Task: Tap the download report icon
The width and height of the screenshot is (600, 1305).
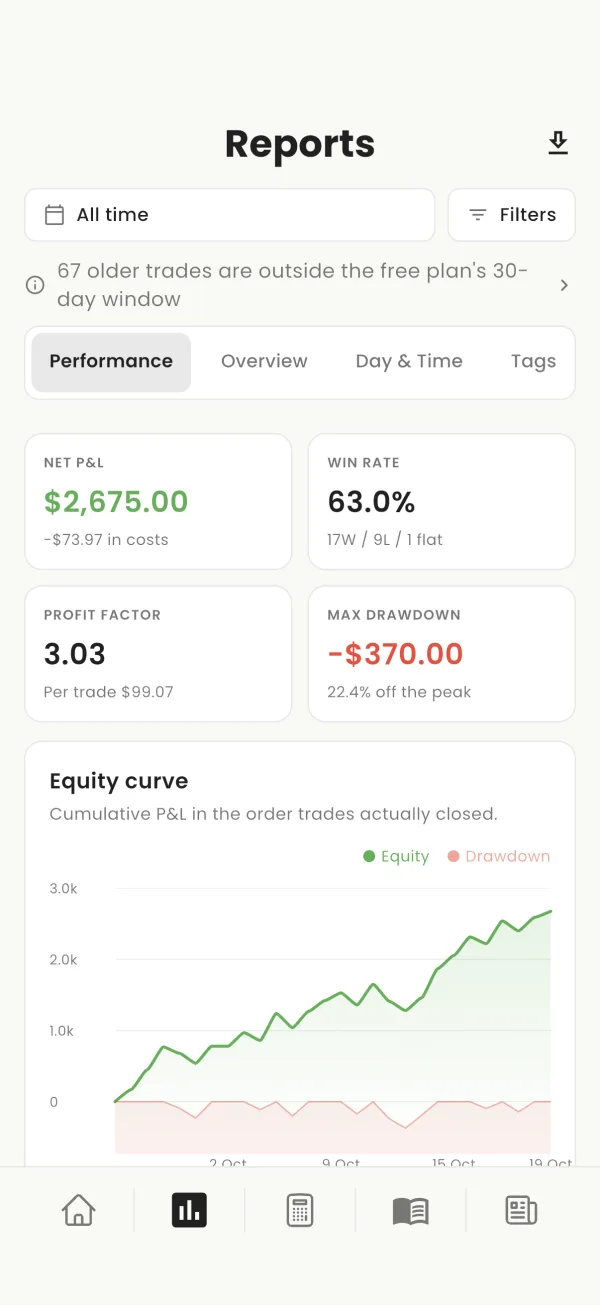Action: (x=558, y=144)
